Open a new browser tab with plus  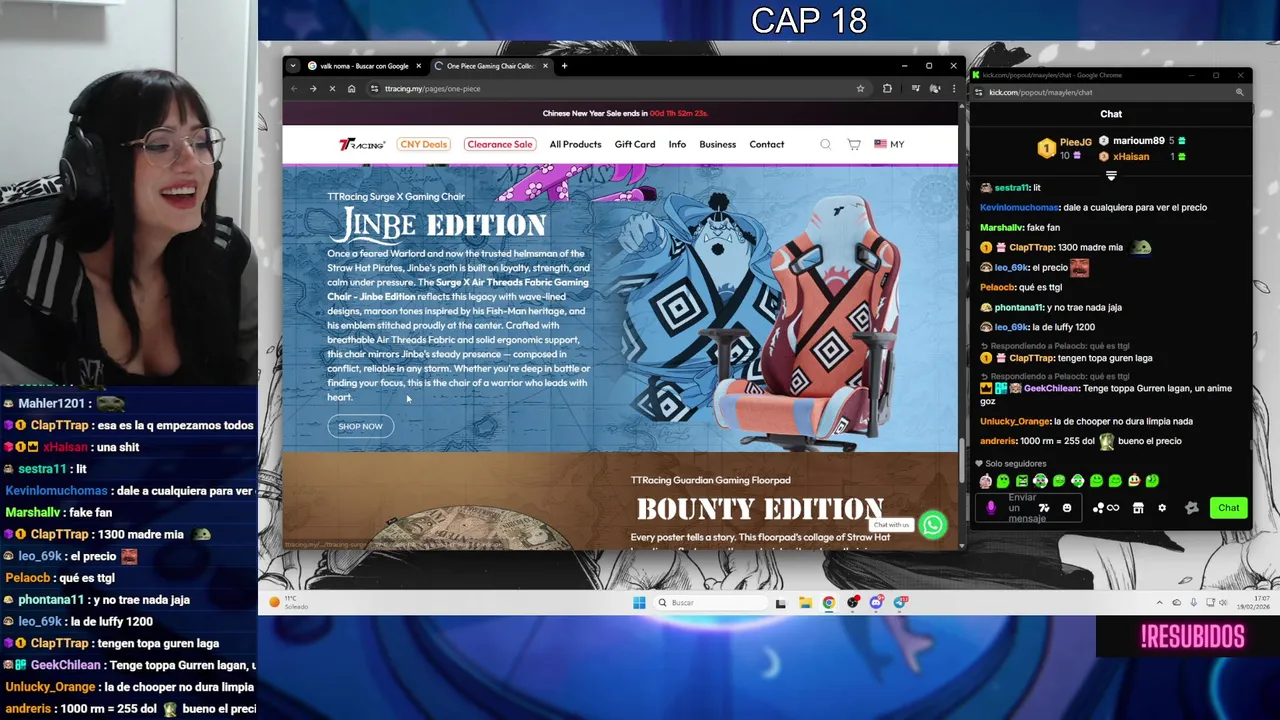point(564,66)
